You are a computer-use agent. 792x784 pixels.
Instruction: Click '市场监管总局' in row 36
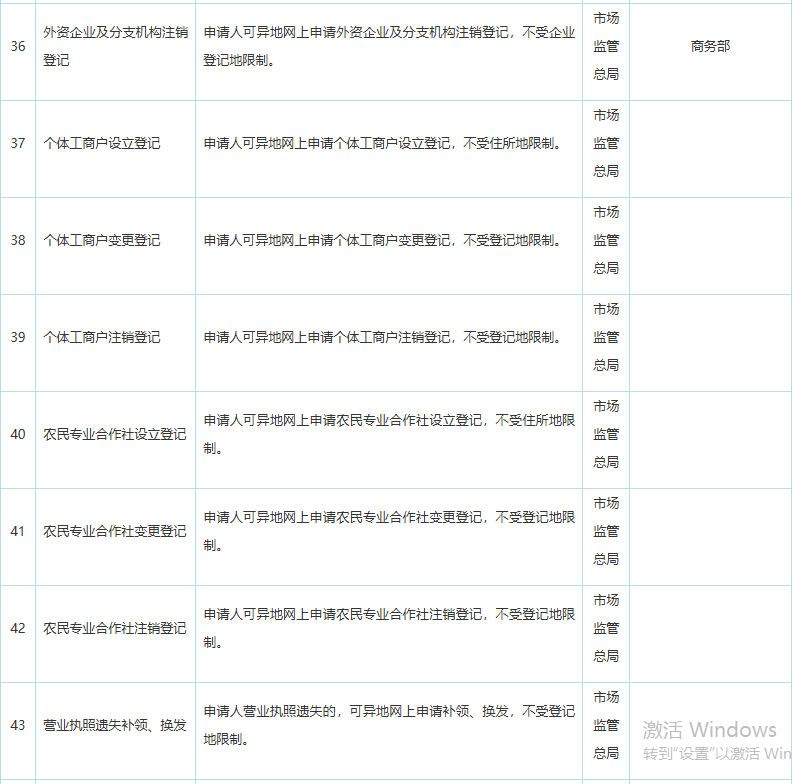(x=606, y=46)
